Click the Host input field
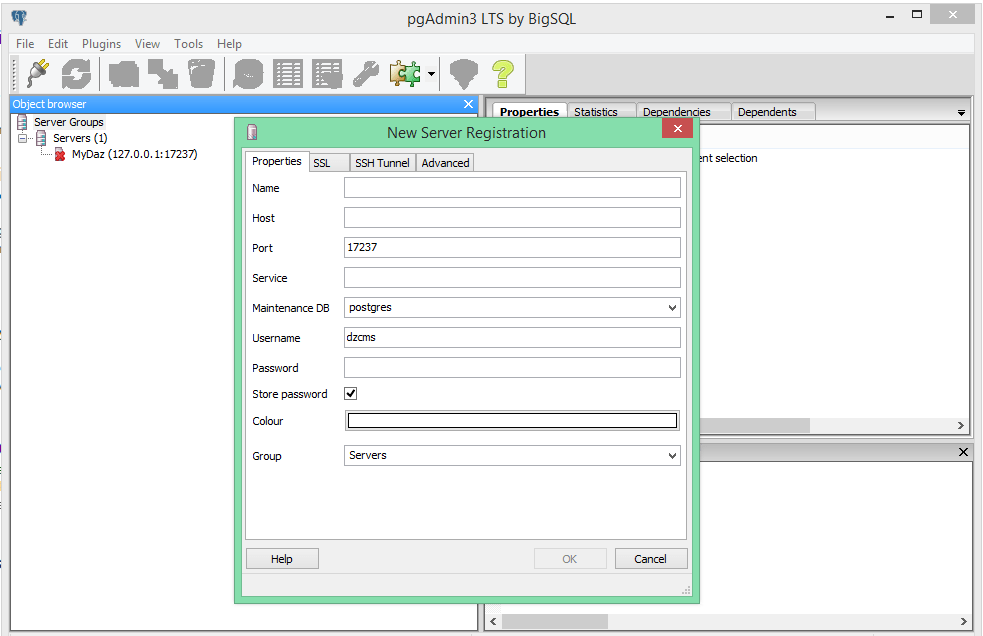The image size is (983, 636). pos(512,218)
